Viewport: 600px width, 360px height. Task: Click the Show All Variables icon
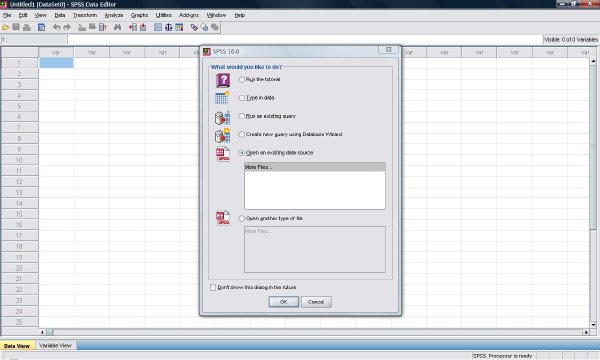215,27
